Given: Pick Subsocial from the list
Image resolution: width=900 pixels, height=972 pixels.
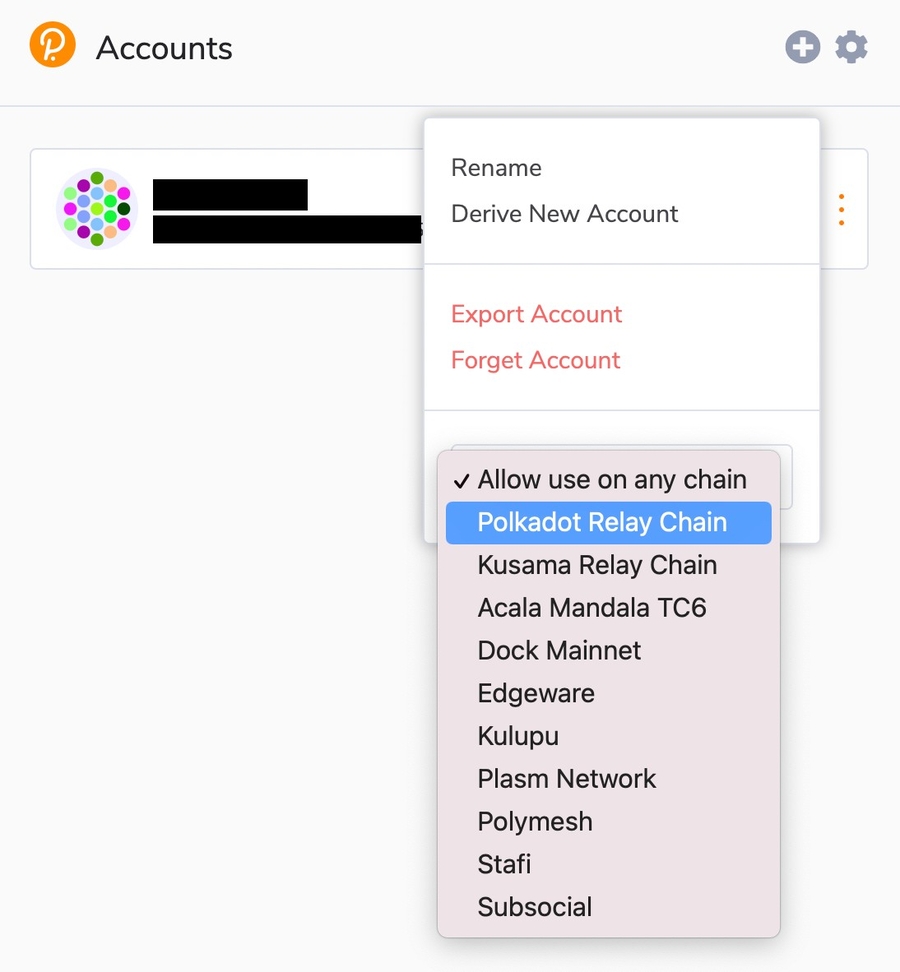Looking at the screenshot, I should [535, 907].
